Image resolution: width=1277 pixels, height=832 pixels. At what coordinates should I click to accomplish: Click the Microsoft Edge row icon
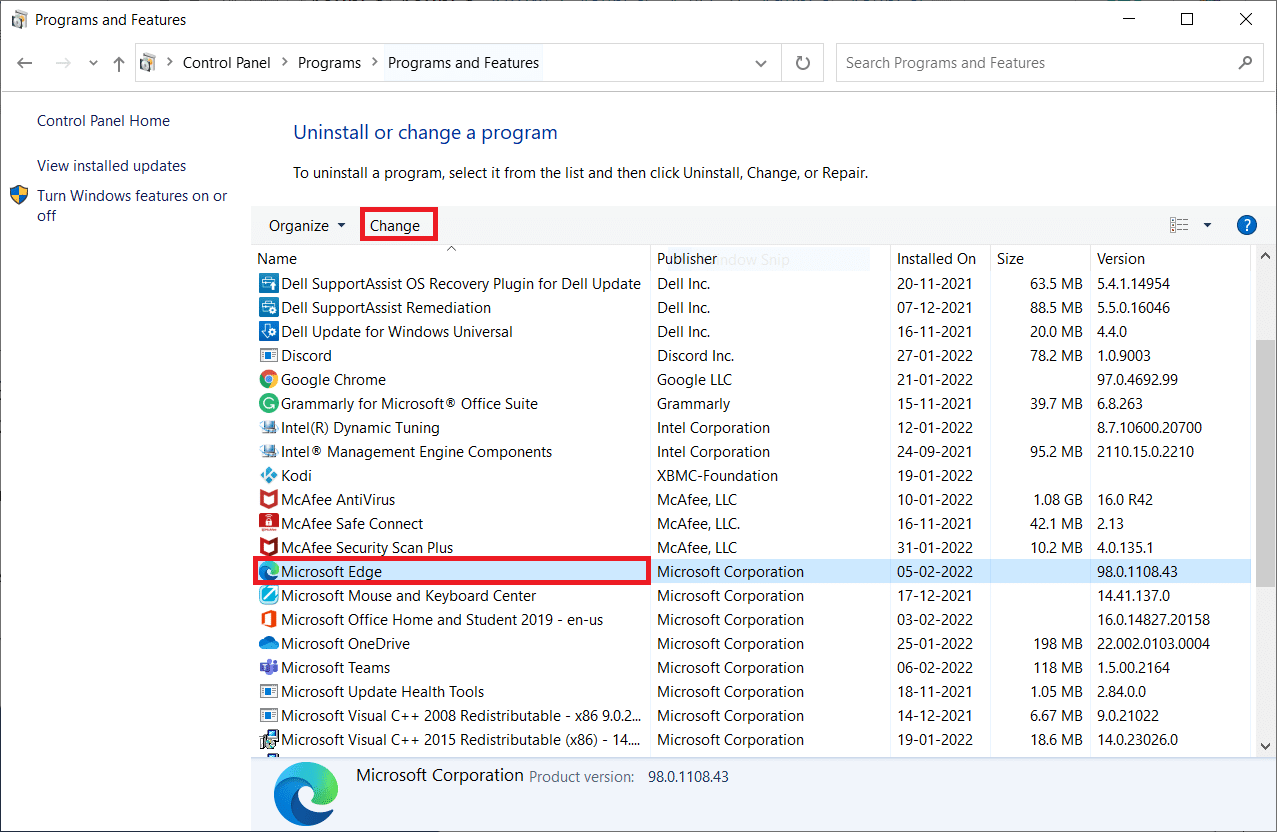click(268, 572)
